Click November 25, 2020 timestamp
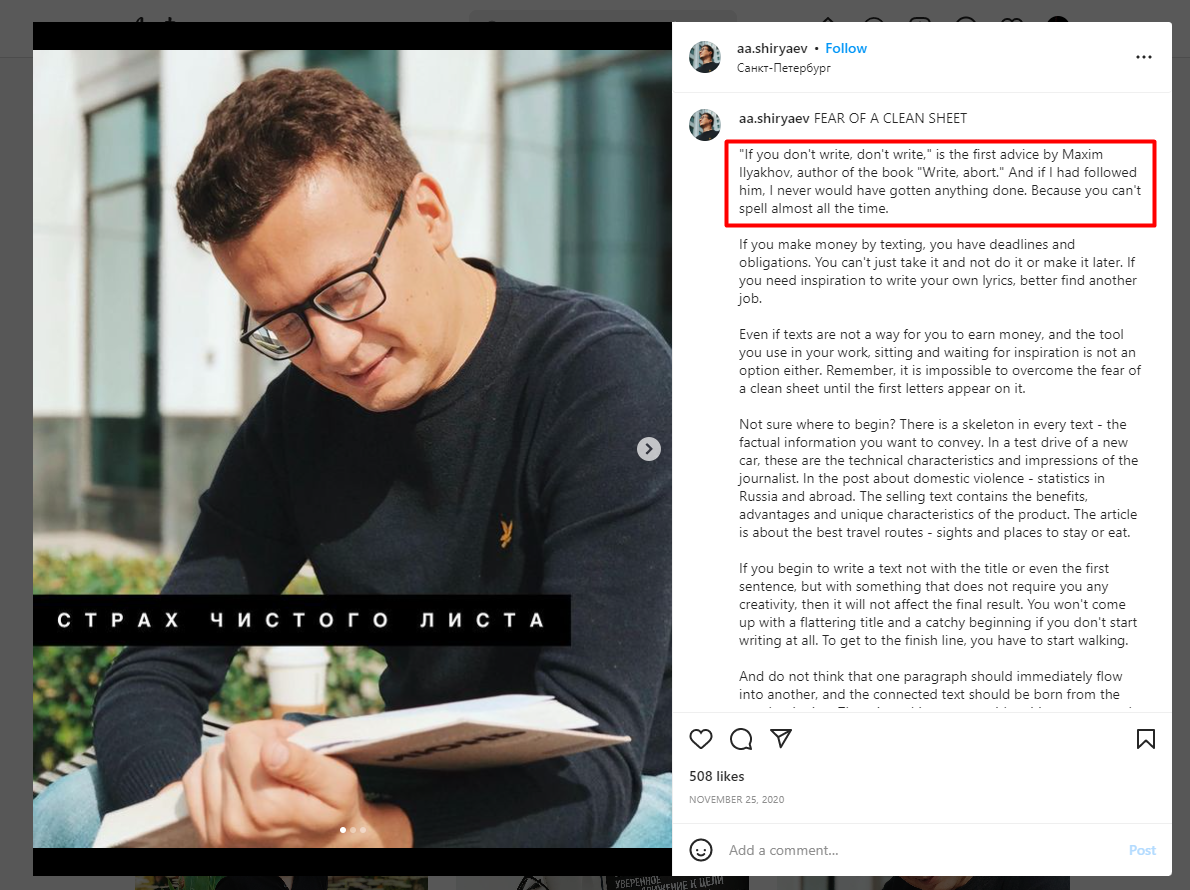Image resolution: width=1190 pixels, height=890 pixels. pos(736,799)
